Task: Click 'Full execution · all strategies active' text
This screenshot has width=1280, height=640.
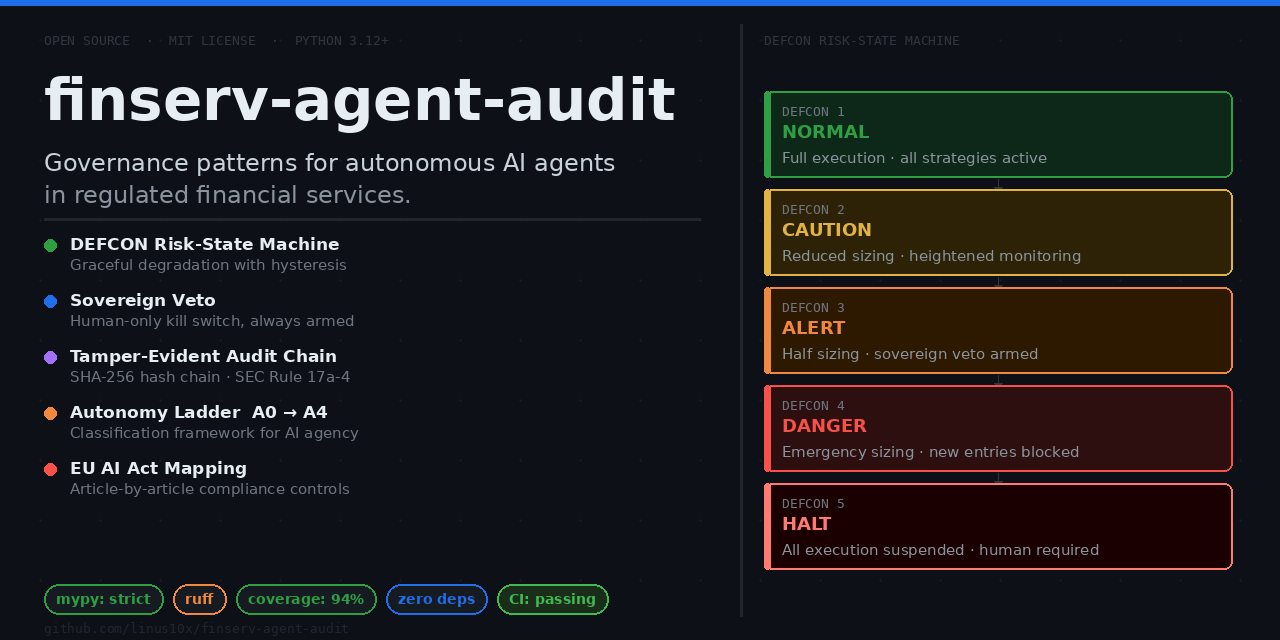Action: pos(914,158)
